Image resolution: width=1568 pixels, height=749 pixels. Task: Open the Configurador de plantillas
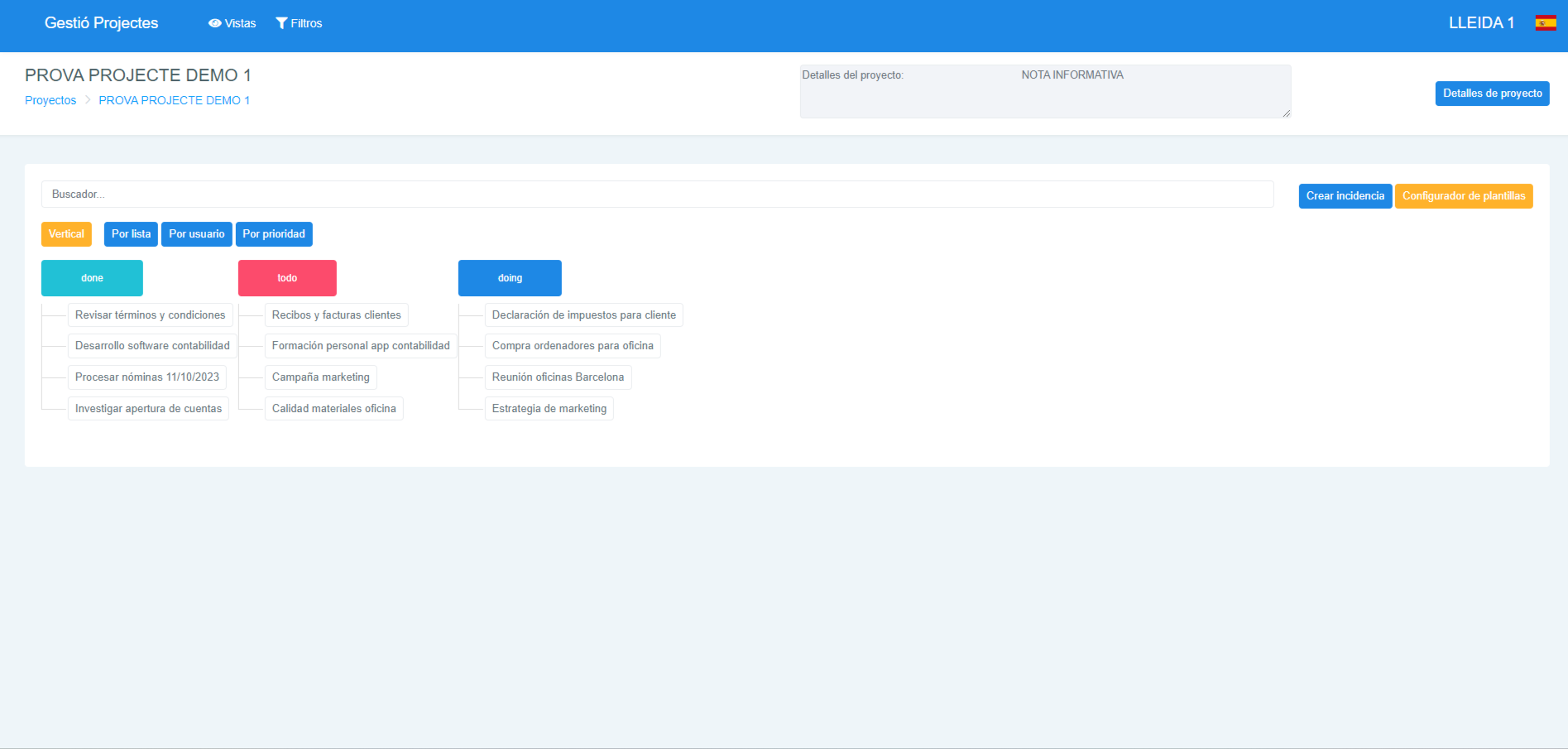[x=1464, y=195]
